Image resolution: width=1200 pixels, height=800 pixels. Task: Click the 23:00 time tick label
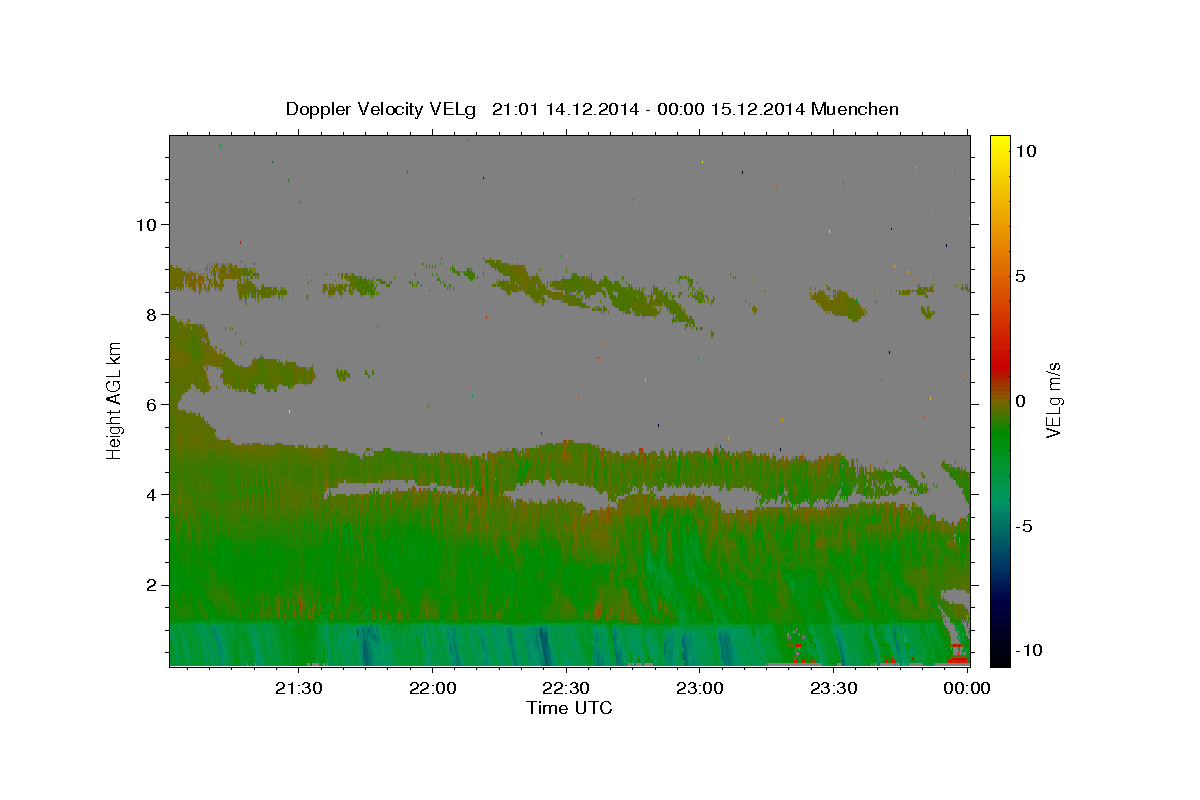click(699, 688)
